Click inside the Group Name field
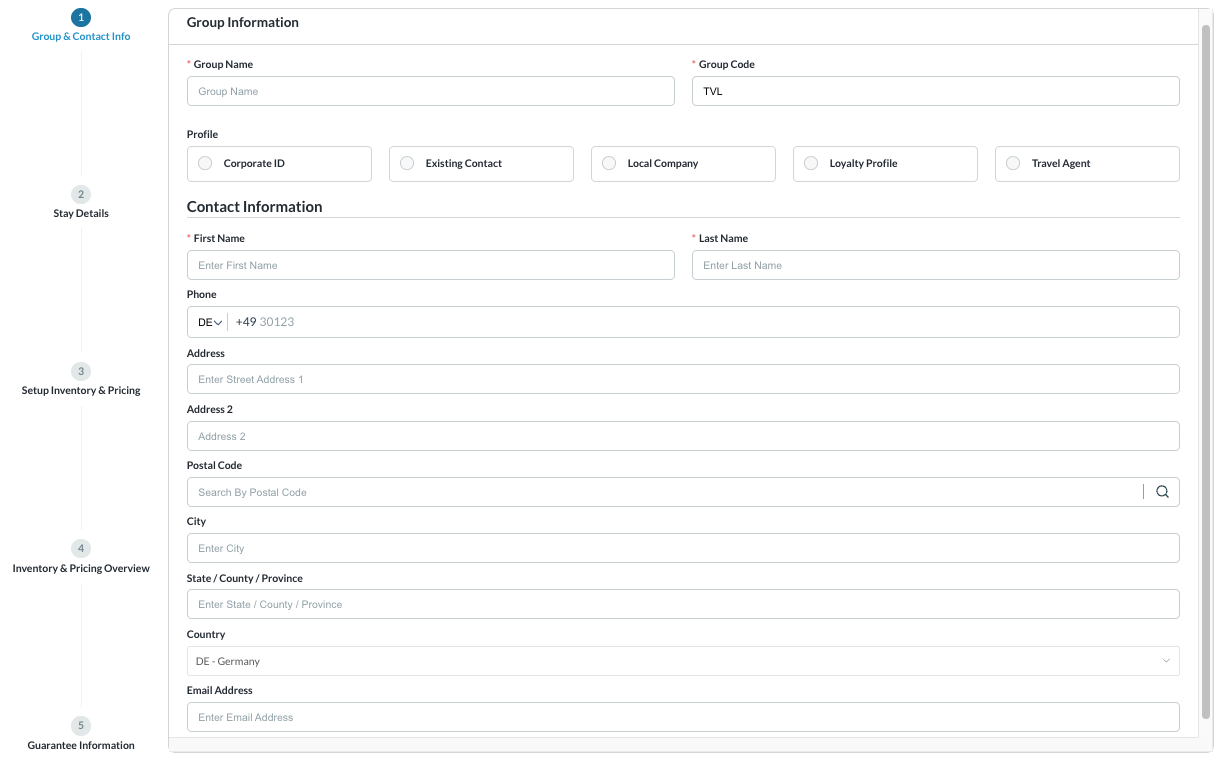The image size is (1225, 768). coord(430,90)
